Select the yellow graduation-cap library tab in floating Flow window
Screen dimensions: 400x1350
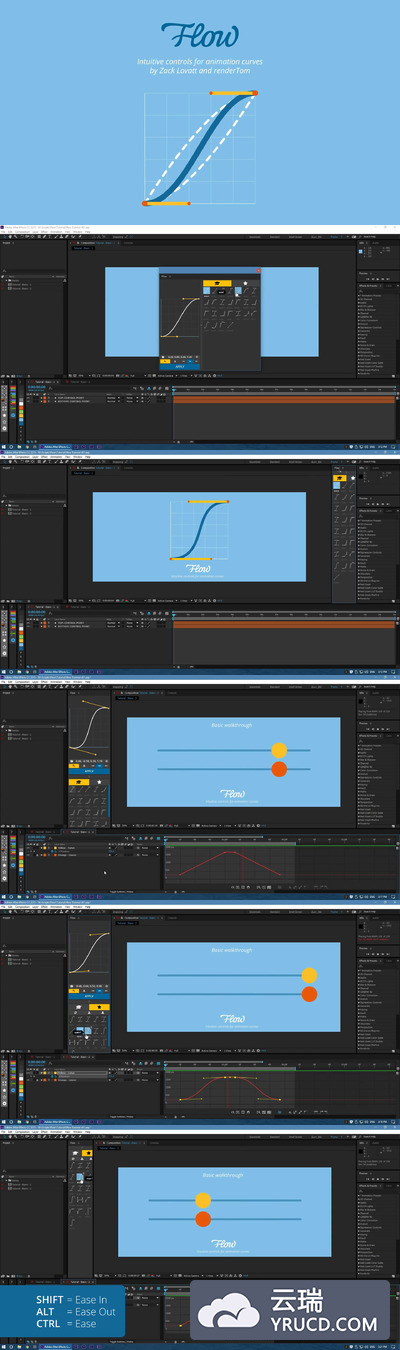[217, 283]
